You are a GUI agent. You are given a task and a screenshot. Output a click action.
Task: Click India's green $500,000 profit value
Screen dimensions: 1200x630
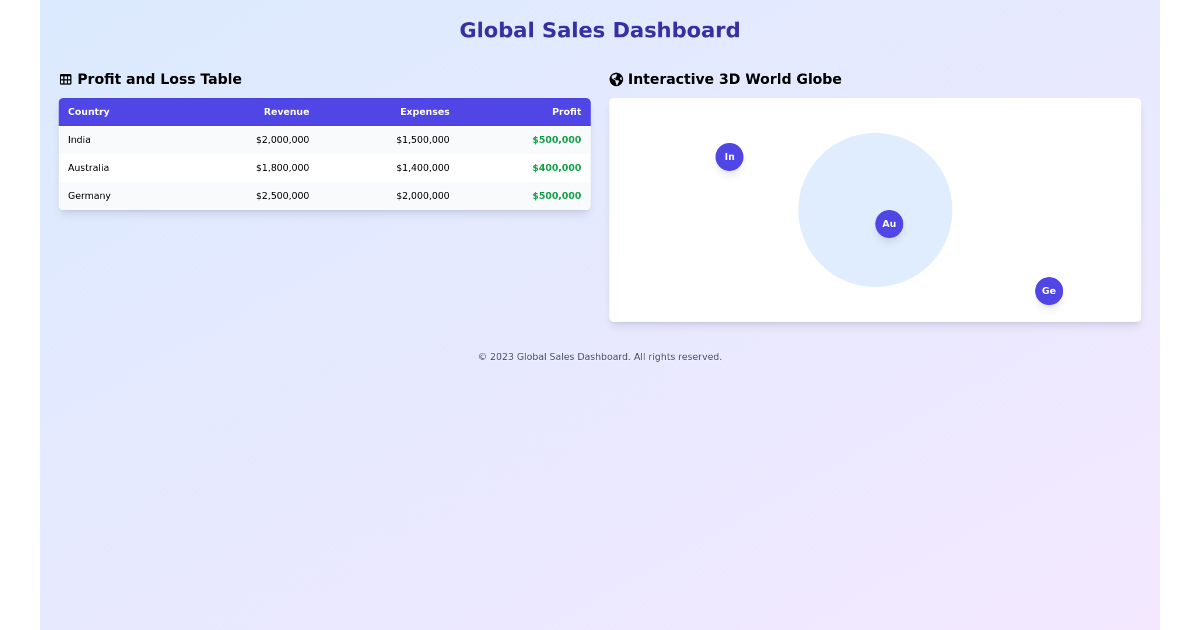pyautogui.click(x=556, y=140)
